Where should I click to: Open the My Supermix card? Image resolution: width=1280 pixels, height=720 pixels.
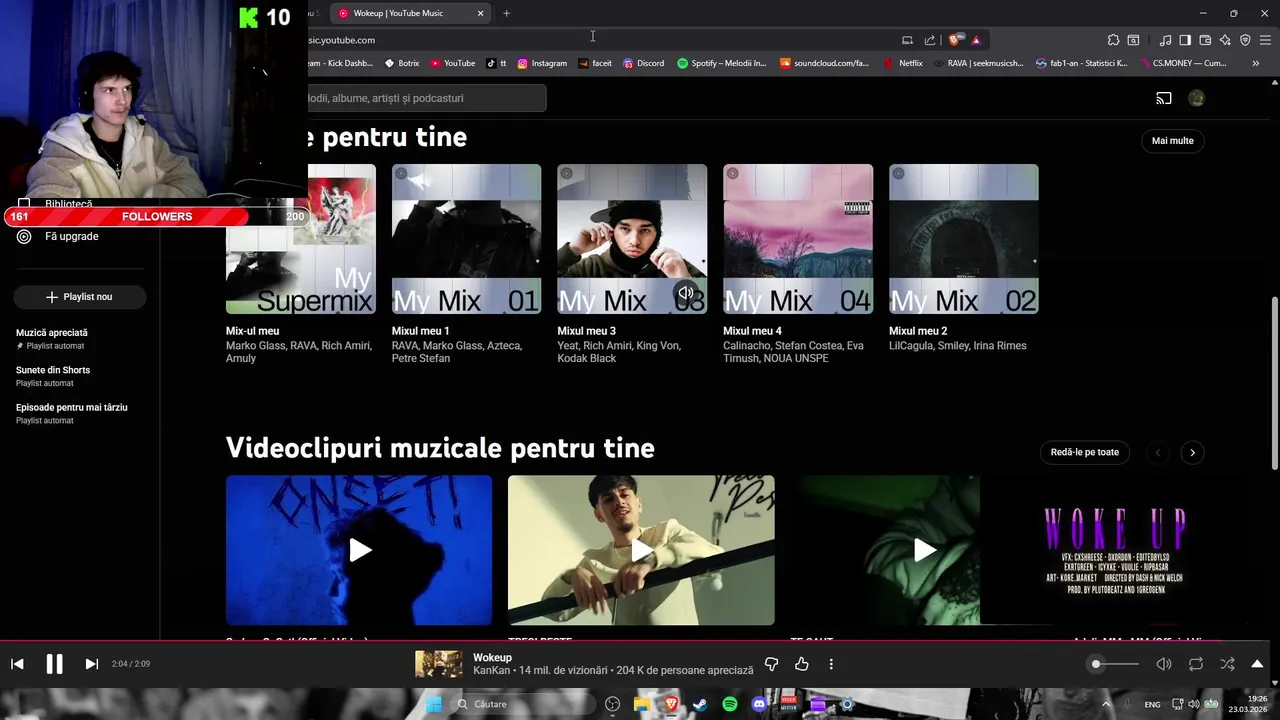point(301,239)
